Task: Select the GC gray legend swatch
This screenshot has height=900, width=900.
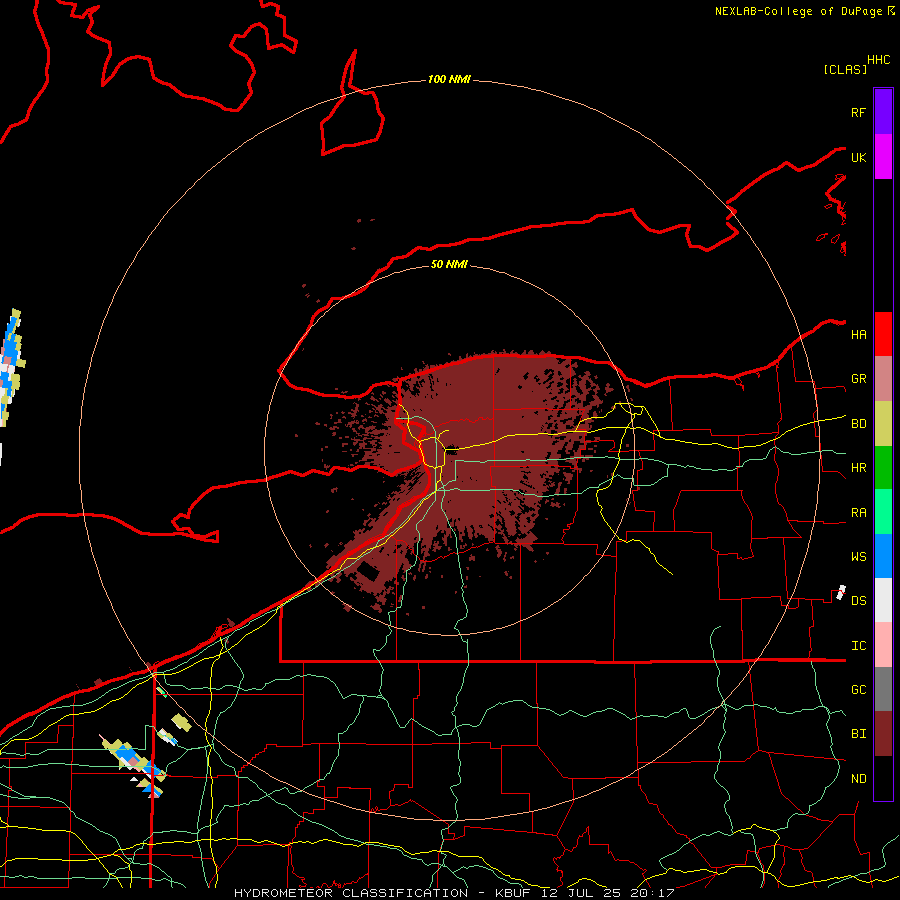Action: click(x=883, y=689)
